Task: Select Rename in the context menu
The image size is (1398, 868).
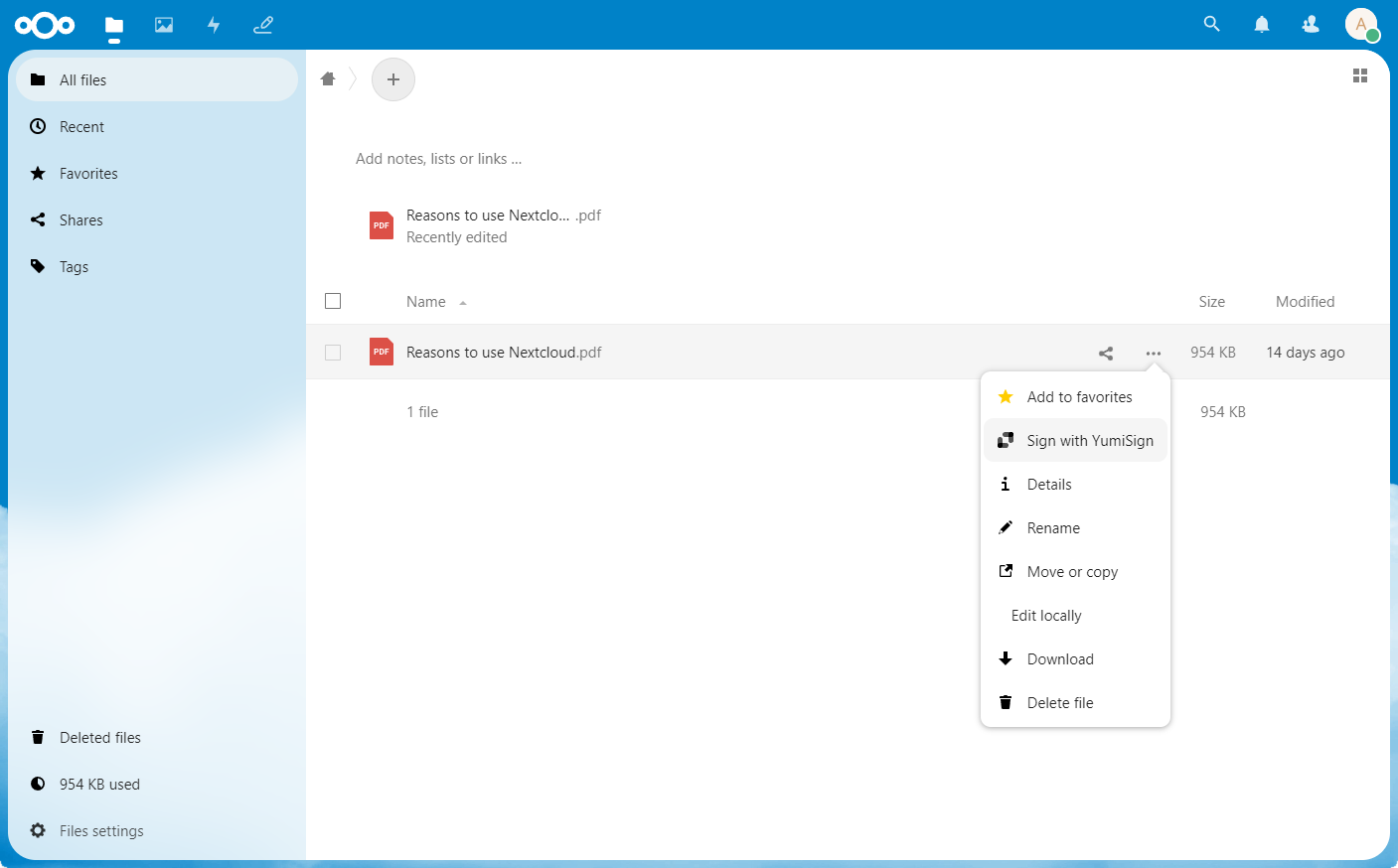Action: 1075,528
